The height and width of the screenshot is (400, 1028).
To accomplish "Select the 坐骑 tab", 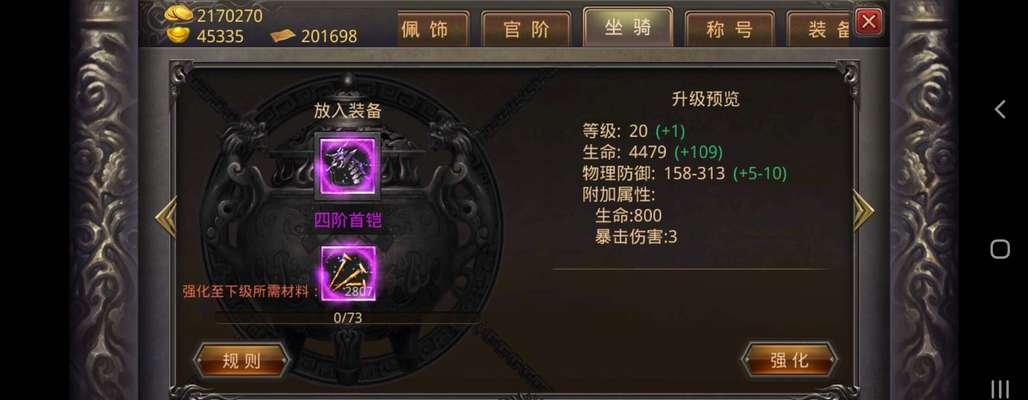I will click(628, 27).
